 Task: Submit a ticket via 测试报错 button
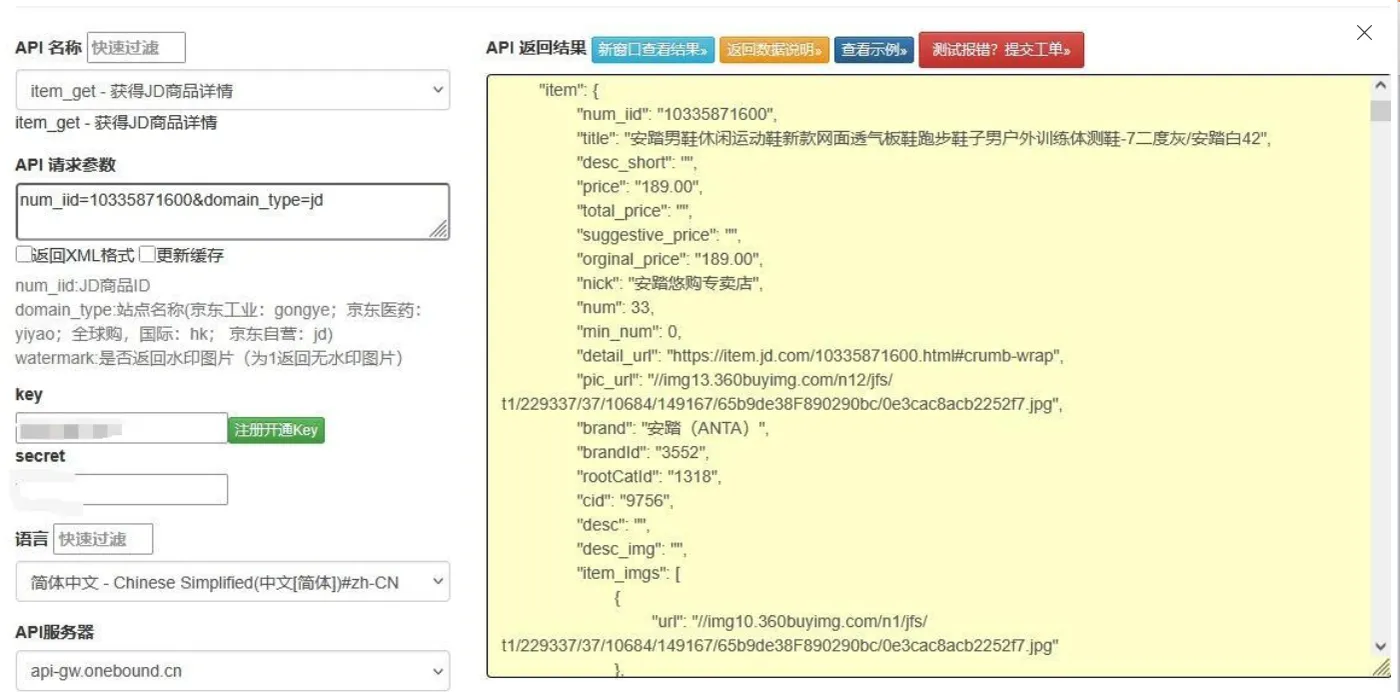coord(1001,49)
